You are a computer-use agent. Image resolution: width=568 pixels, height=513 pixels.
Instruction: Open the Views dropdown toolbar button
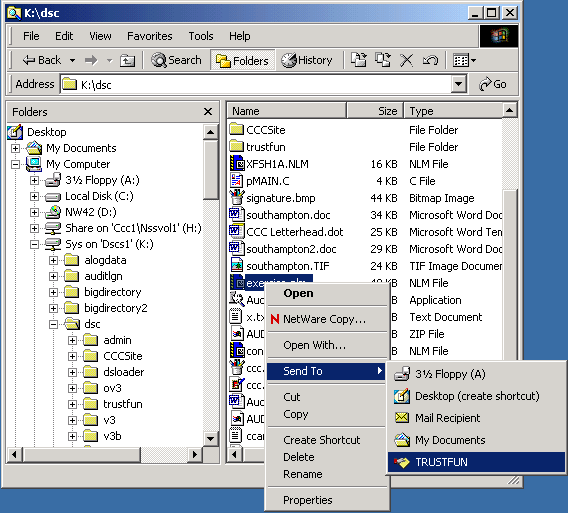(464, 60)
